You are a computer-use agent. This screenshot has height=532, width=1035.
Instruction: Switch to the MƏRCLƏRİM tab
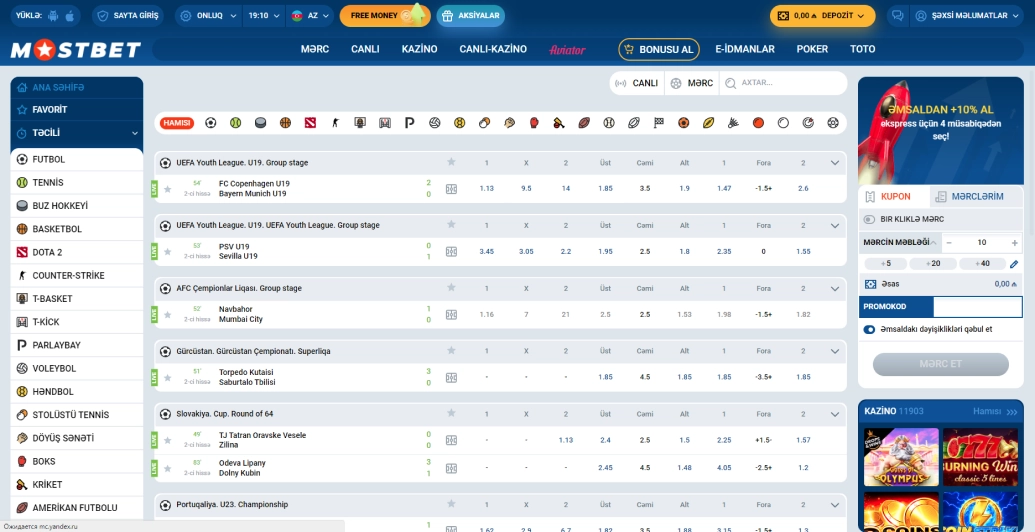[977, 197]
